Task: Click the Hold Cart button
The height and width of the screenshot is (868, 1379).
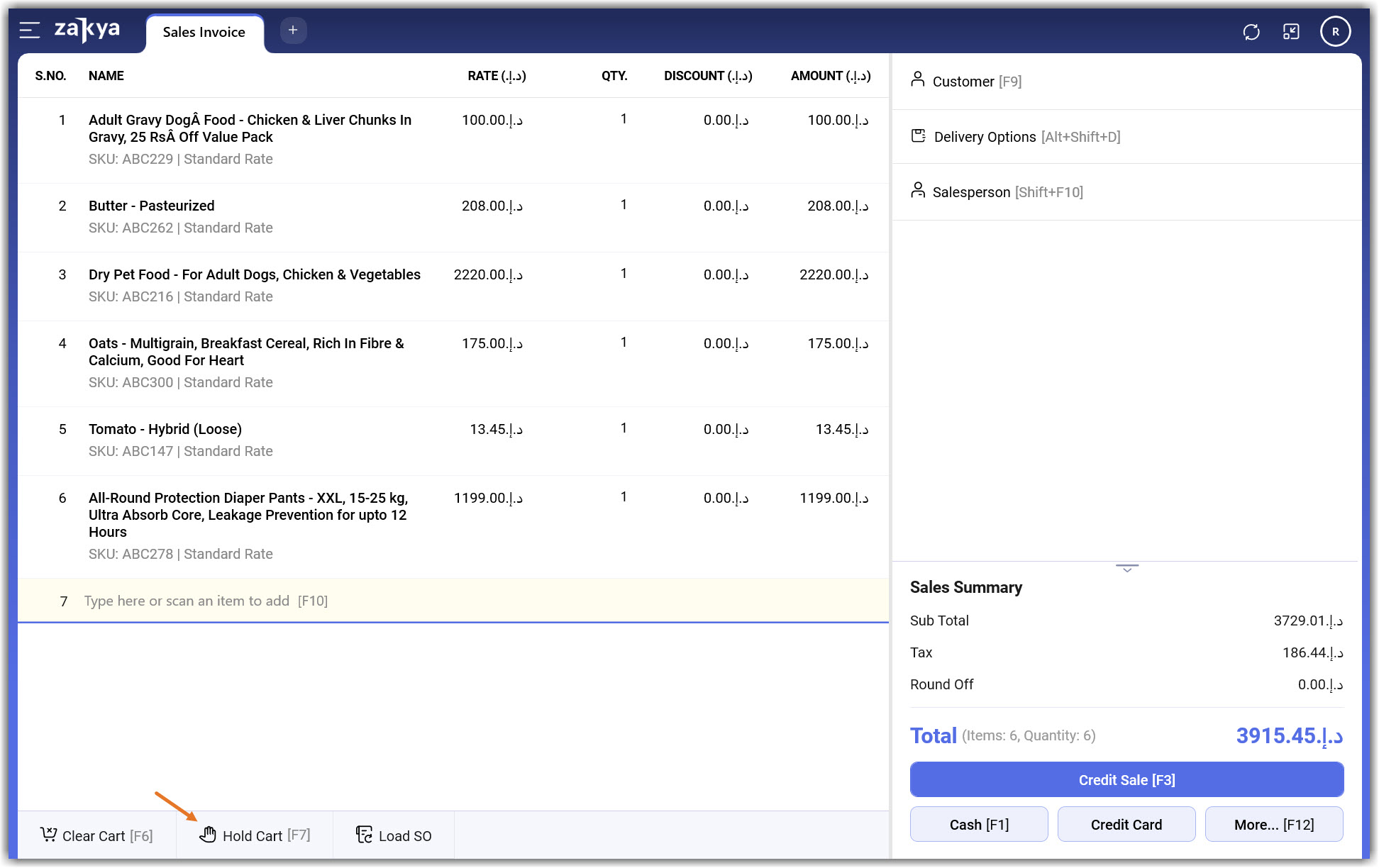Action: pyautogui.click(x=255, y=835)
